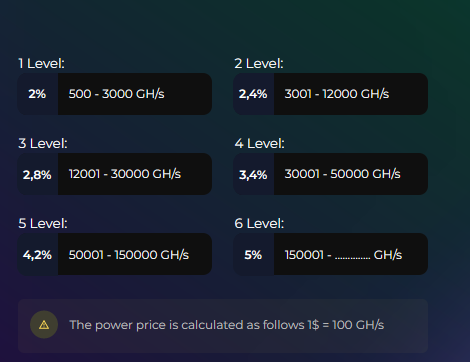Select the 2% badge of Level 1
The height and width of the screenshot is (362, 470).
click(x=37, y=94)
